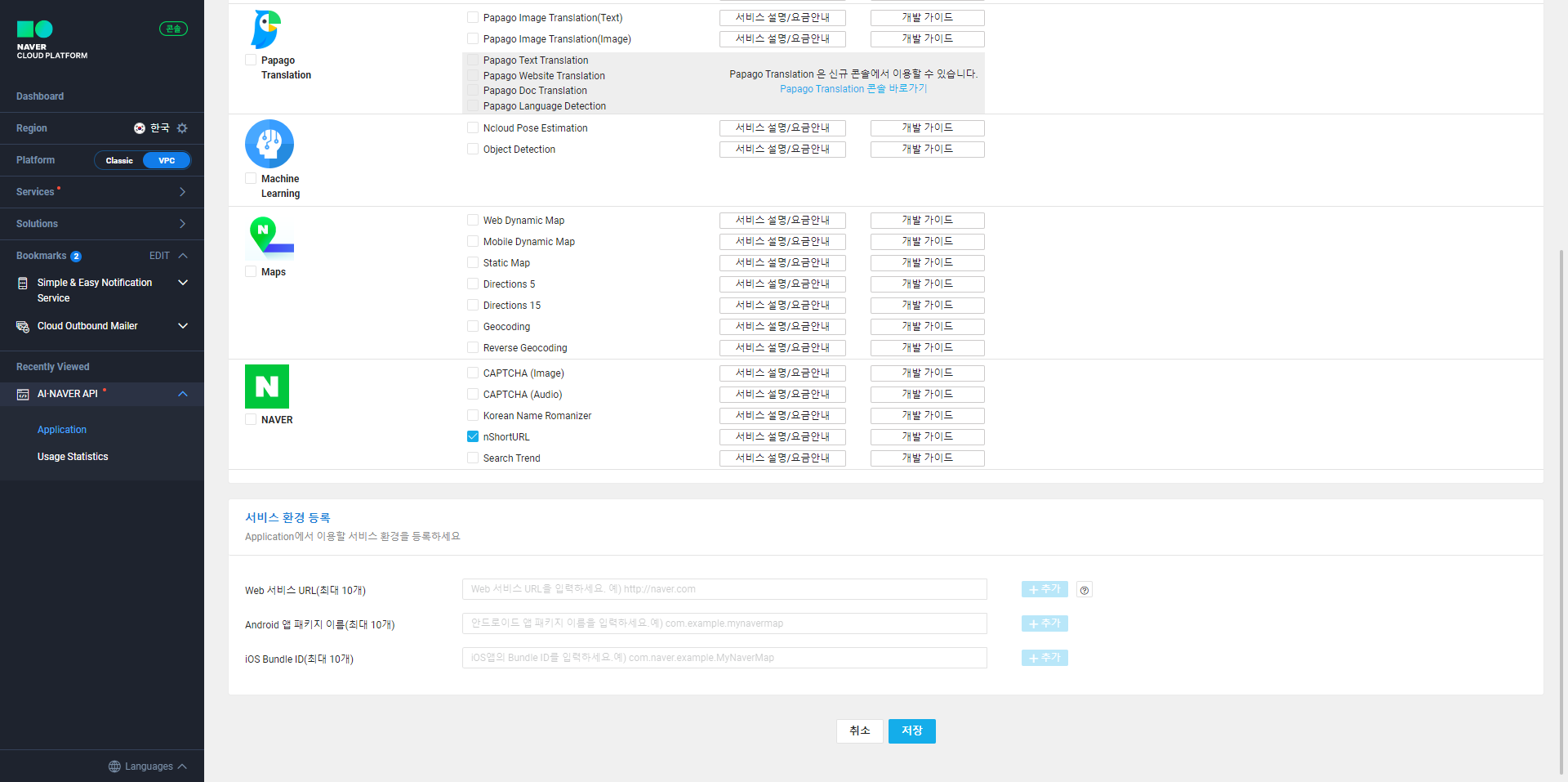The width and height of the screenshot is (1568, 782).
Task: Click Simple & Easy Notification Service icon
Action: tap(23, 283)
